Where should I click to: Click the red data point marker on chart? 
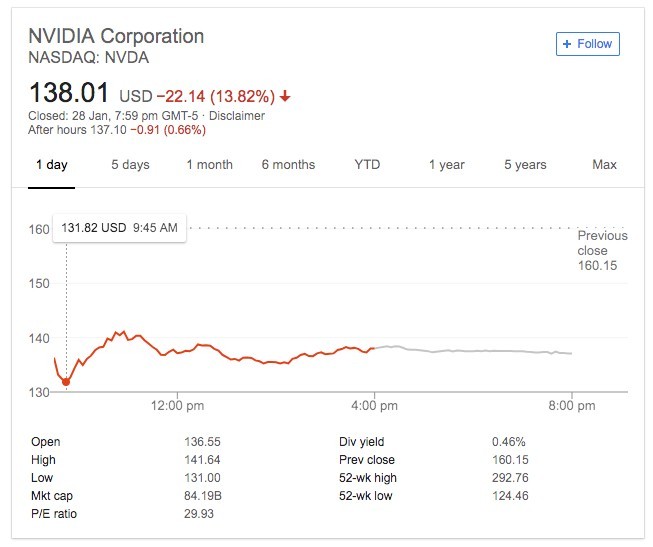point(66,381)
